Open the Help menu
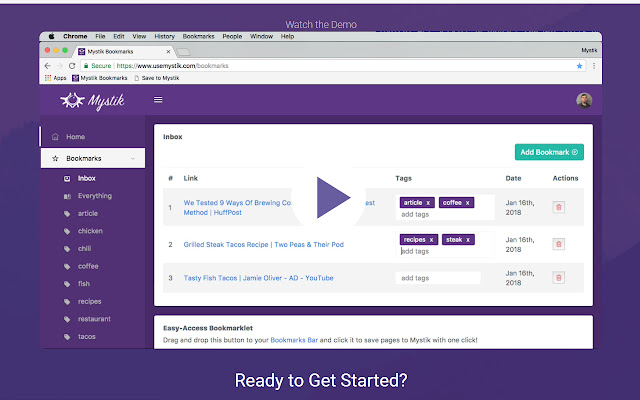Screen dimensions: 640x400 click(287, 36)
